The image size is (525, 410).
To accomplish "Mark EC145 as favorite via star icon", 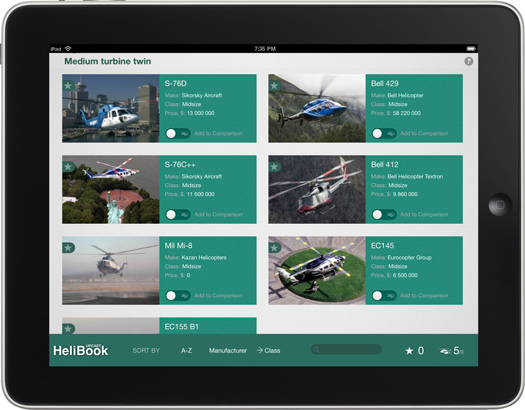I will (275, 248).
